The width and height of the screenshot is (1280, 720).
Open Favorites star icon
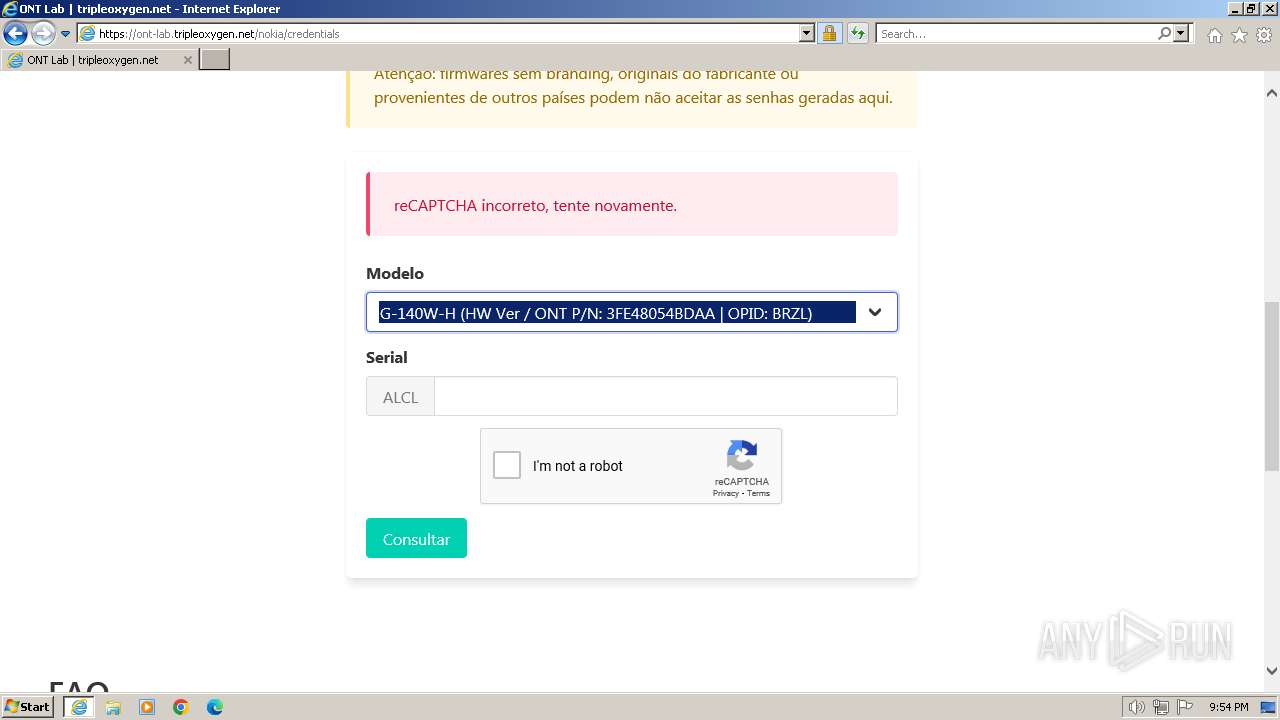pos(1239,35)
